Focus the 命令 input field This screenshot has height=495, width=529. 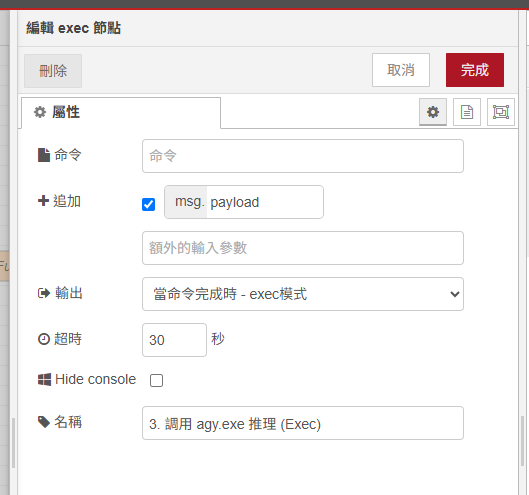pyautogui.click(x=303, y=156)
